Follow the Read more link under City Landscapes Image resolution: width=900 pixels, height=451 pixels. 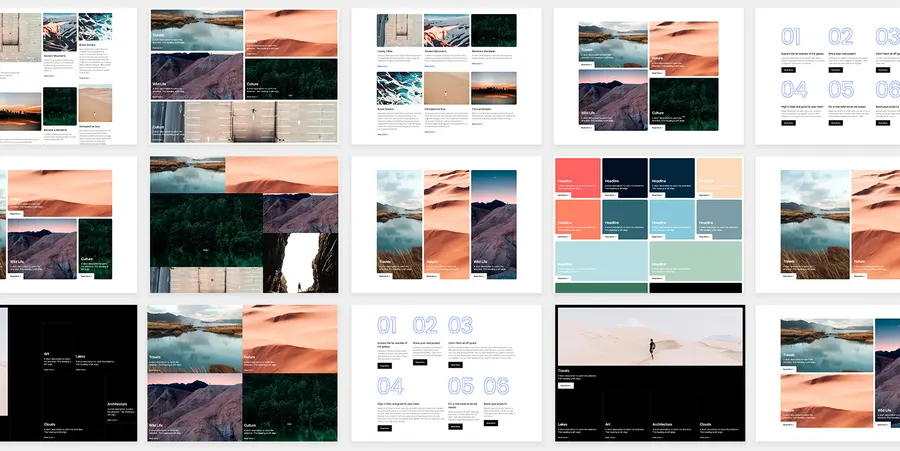tap(476, 125)
